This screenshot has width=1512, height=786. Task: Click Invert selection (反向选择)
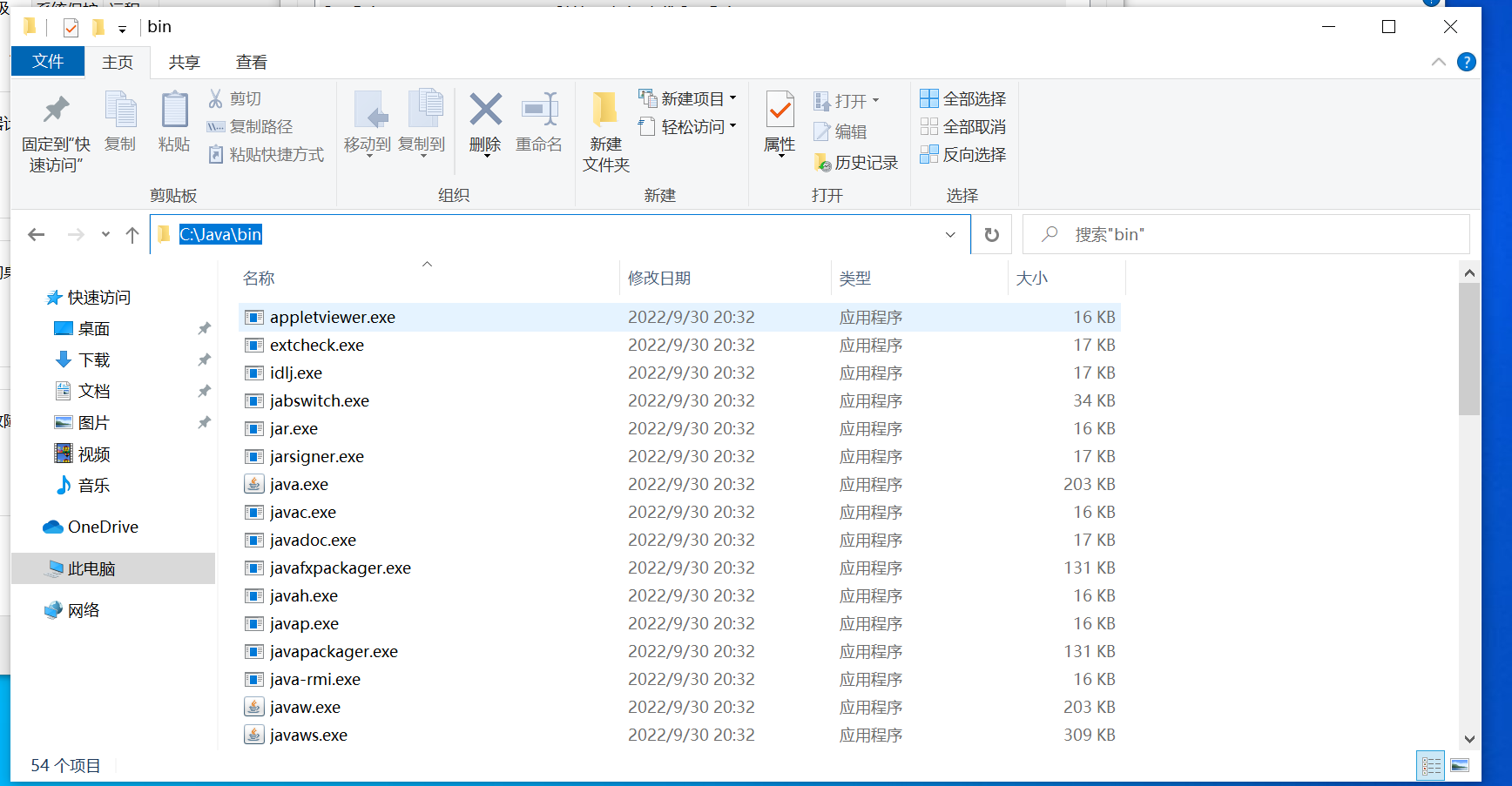point(963,154)
